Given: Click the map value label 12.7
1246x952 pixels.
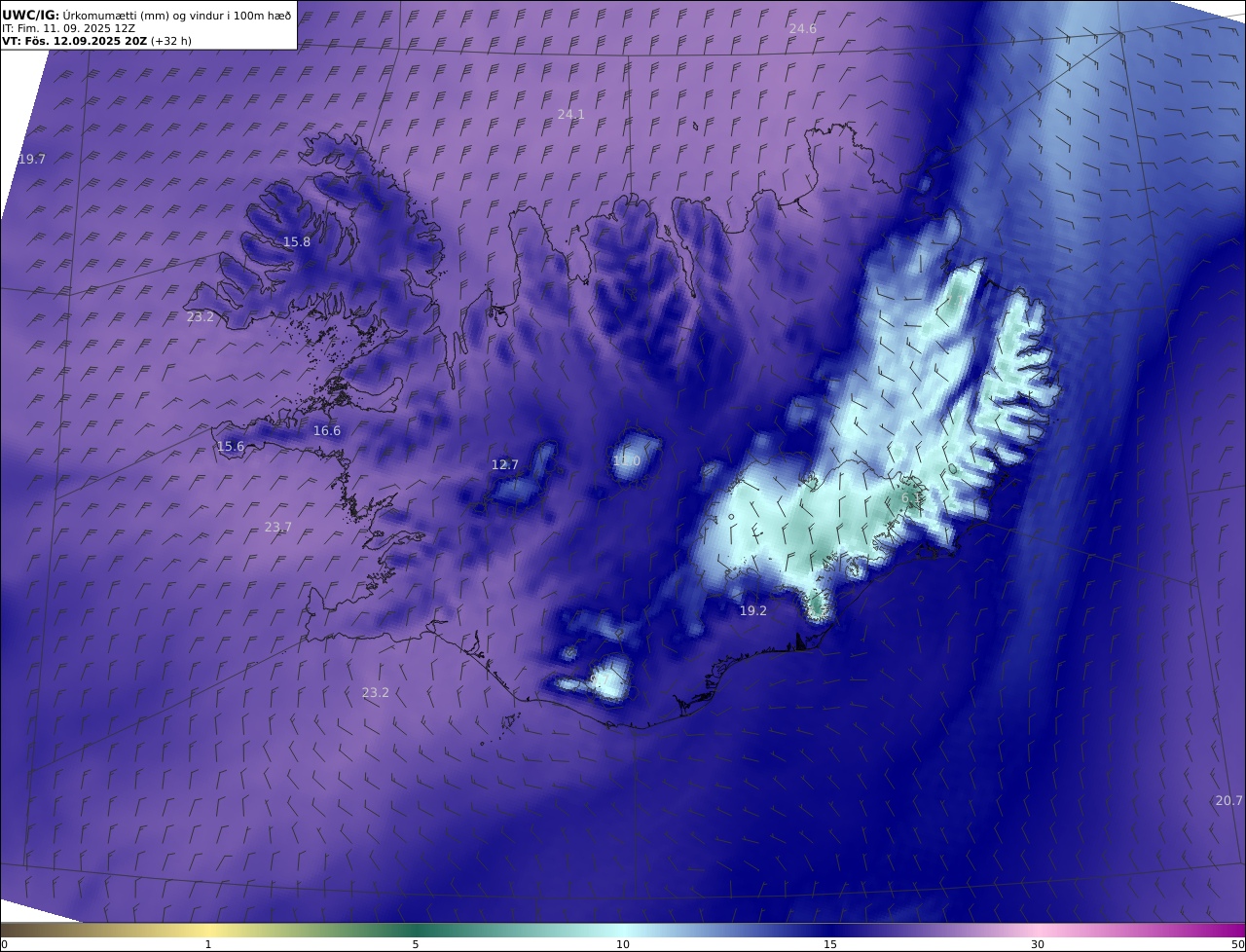Looking at the screenshot, I should [505, 464].
